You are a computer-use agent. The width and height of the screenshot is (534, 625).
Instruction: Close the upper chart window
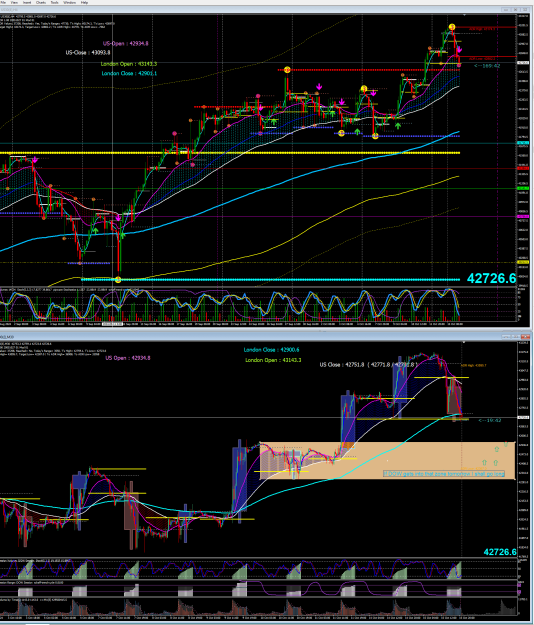(526, 10)
